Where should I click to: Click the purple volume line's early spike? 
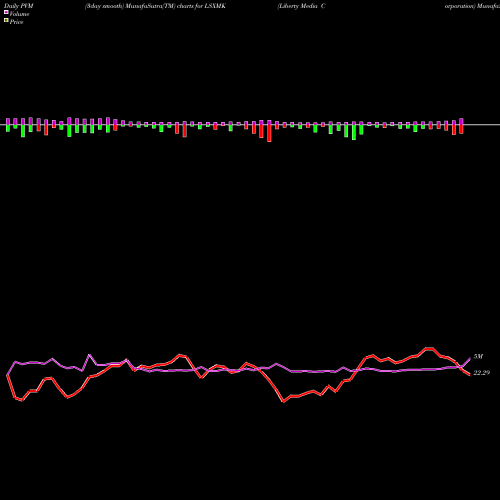click(89, 355)
